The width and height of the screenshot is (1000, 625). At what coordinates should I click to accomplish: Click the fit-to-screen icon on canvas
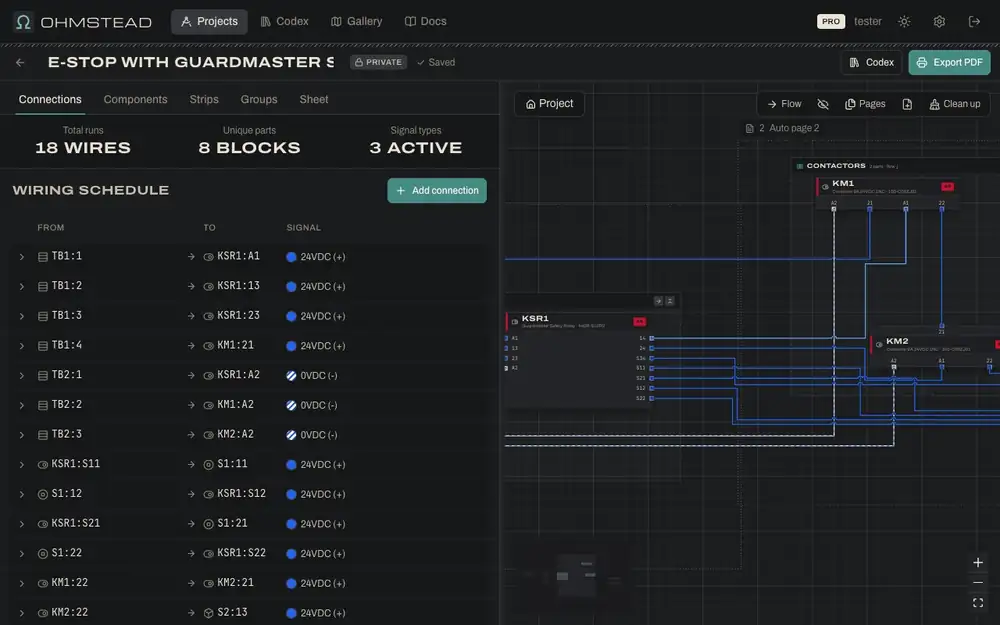coord(978,603)
